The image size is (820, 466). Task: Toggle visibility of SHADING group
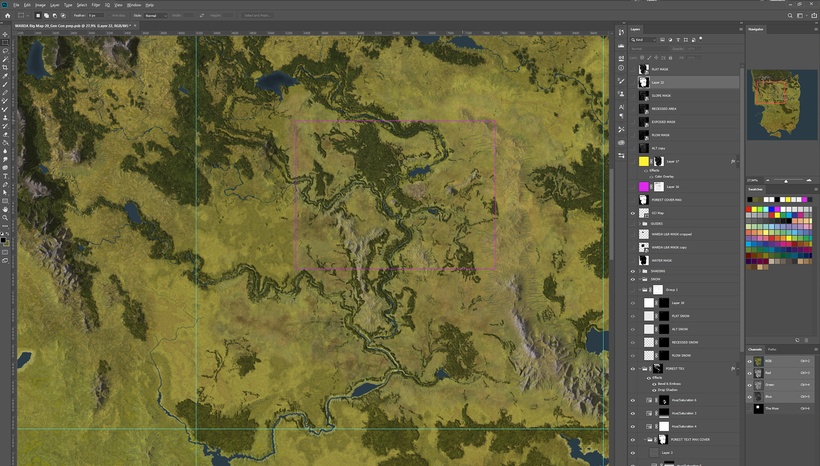(633, 271)
